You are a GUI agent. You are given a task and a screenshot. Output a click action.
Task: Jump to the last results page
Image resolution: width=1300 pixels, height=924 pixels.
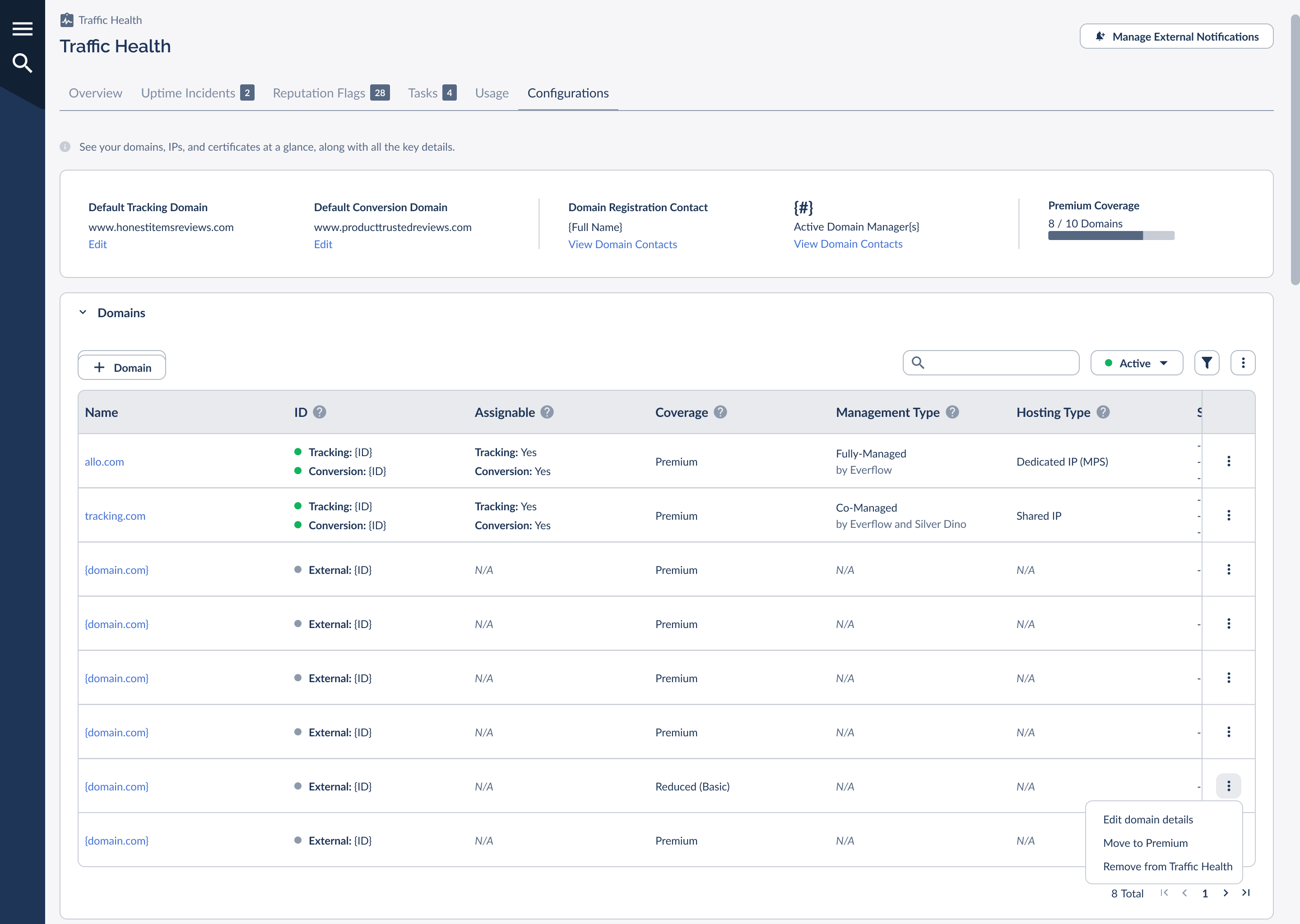(1246, 893)
